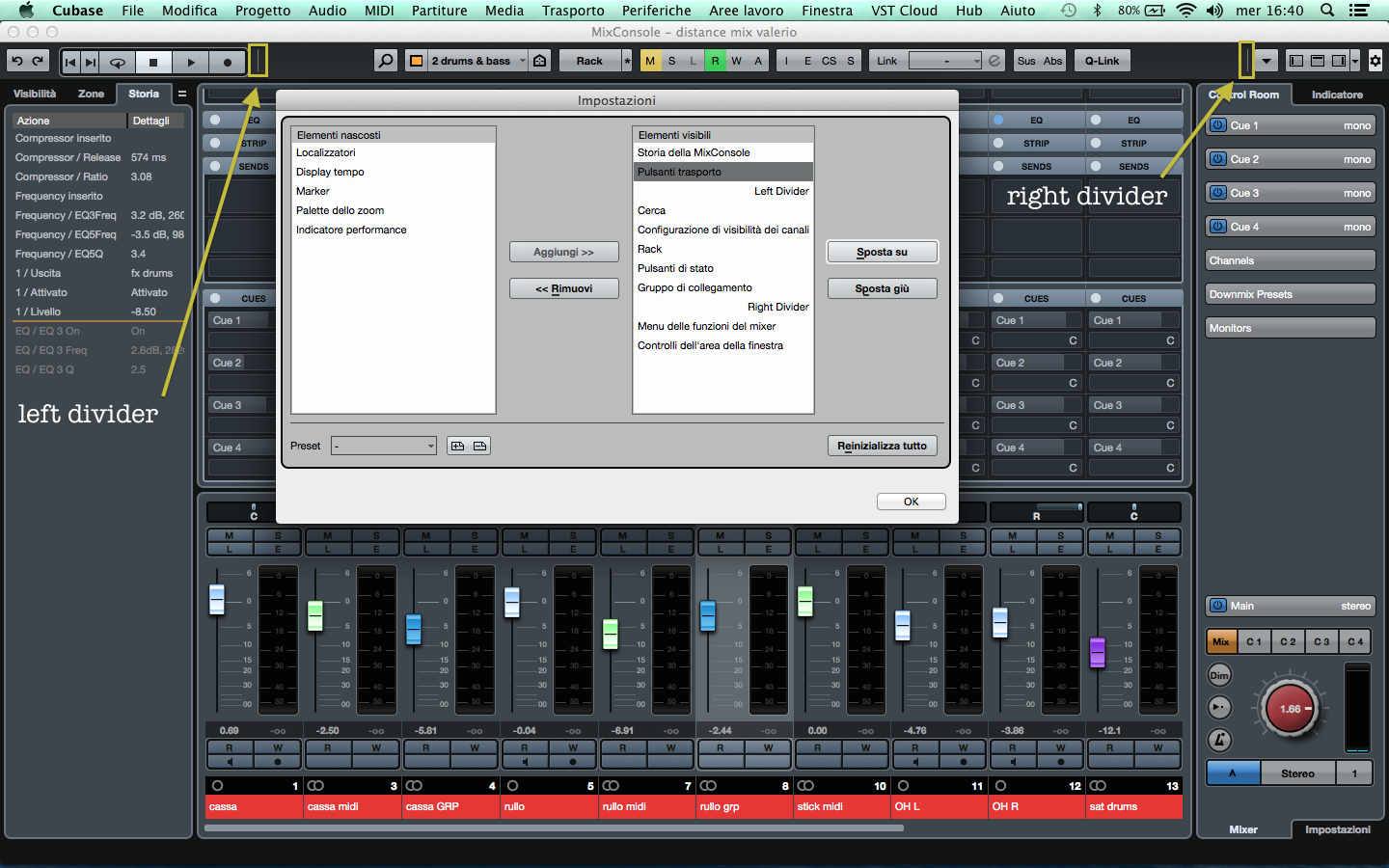Click the cassa channel fader handle
1389x868 pixels.
(x=217, y=599)
